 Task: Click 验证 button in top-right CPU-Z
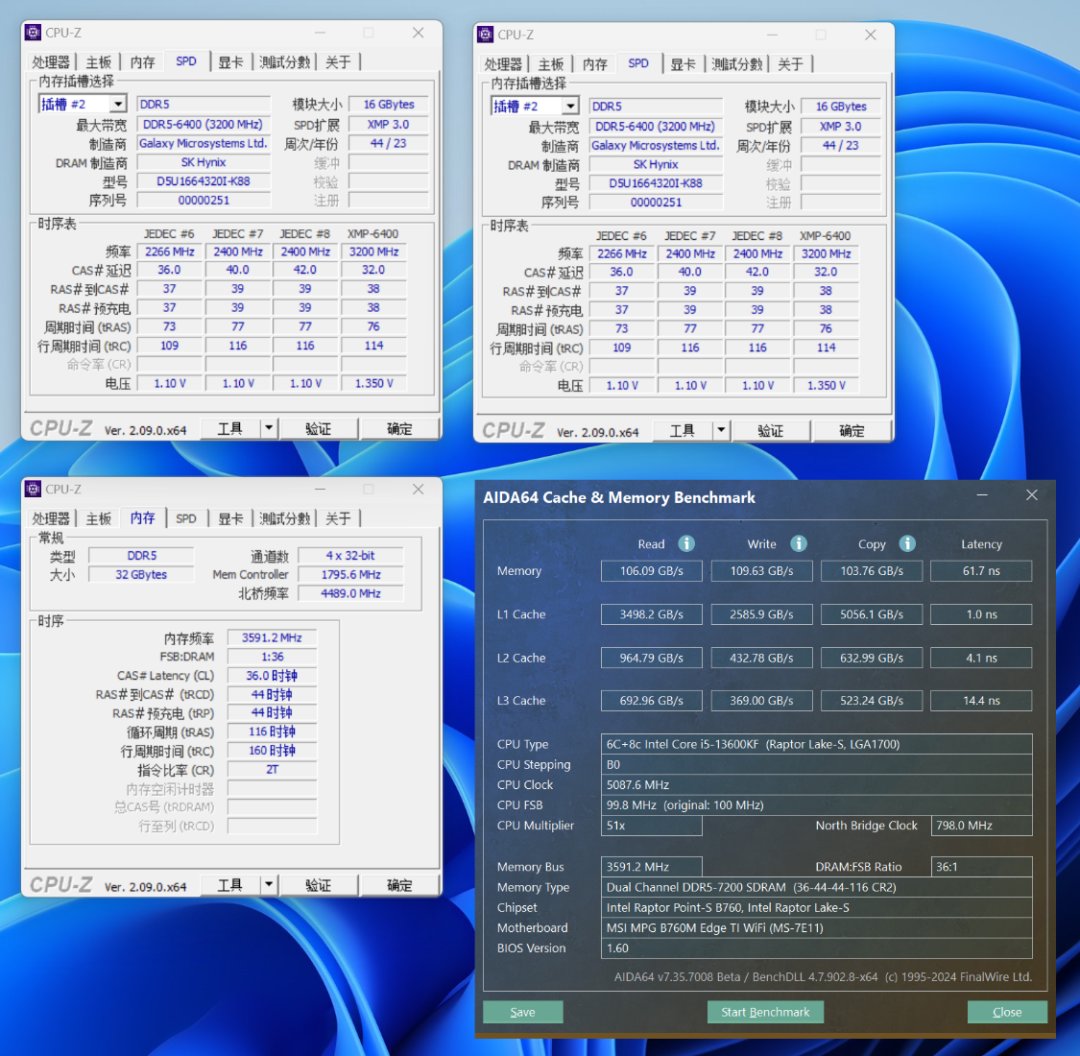[x=771, y=431]
